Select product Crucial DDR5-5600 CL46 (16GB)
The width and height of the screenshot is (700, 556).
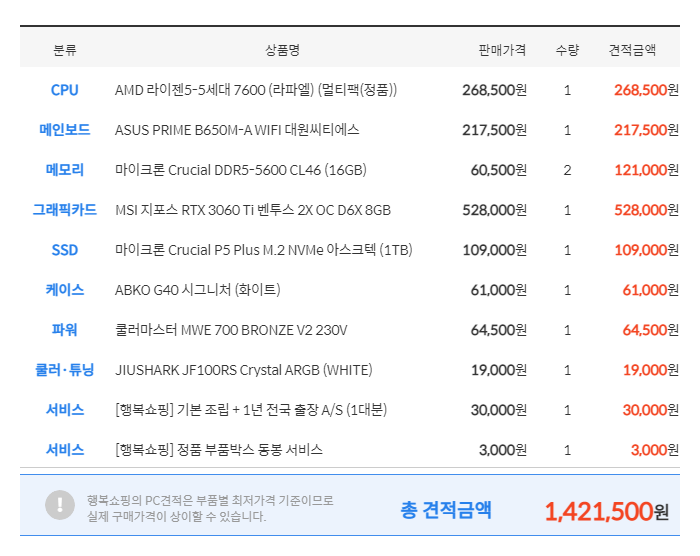[241, 170]
